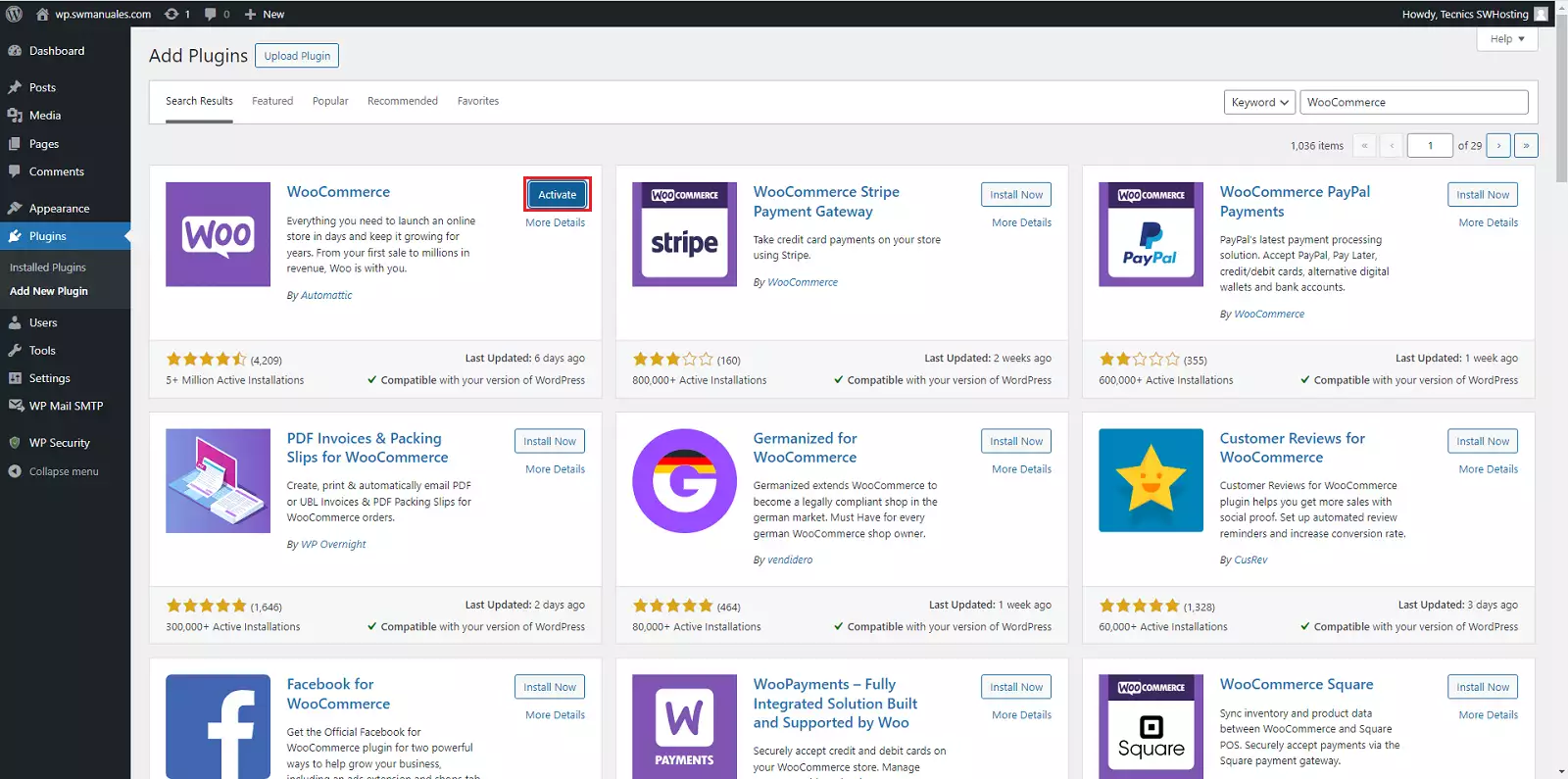Click the Upload Plugin button

[297, 56]
